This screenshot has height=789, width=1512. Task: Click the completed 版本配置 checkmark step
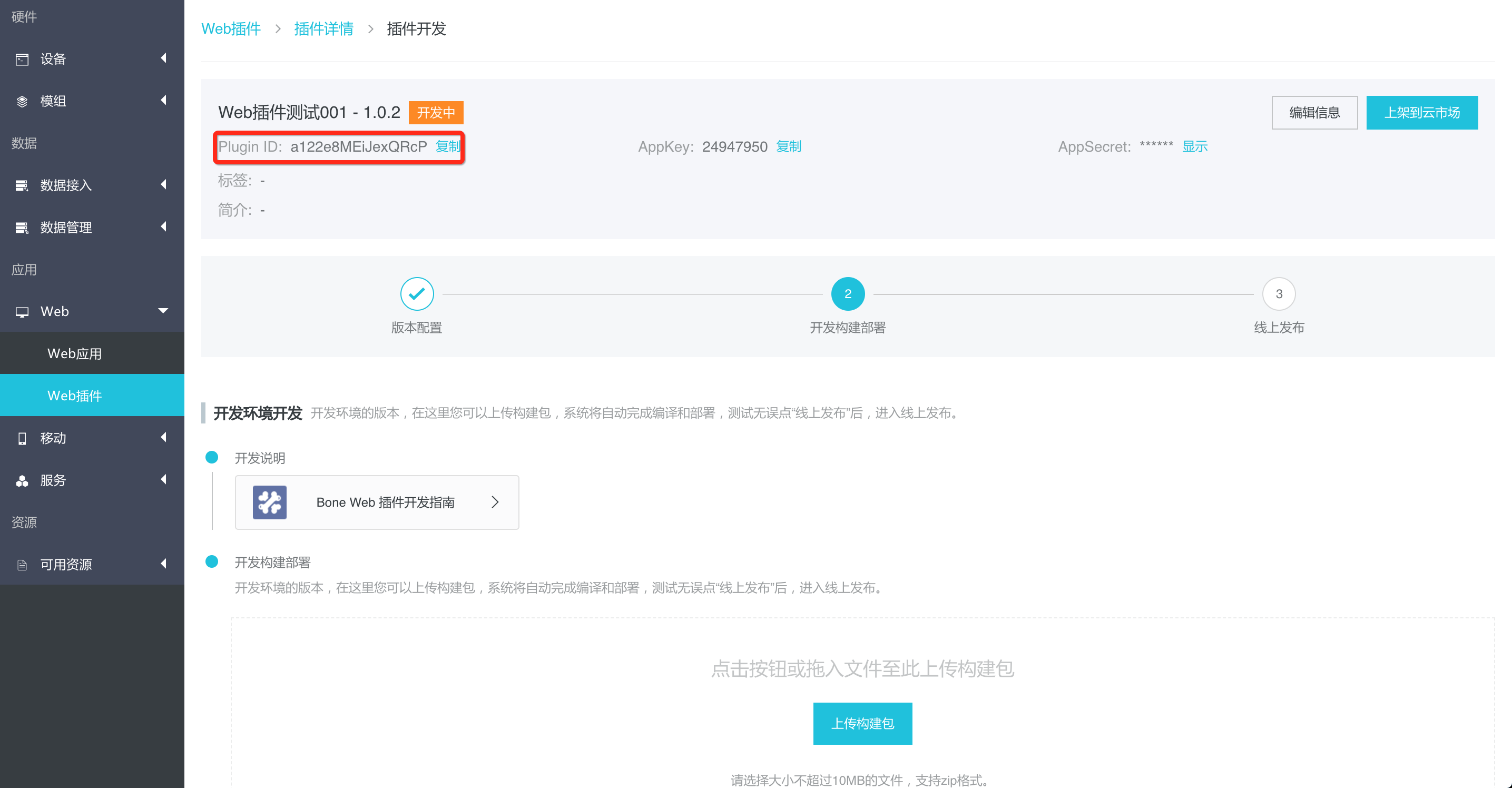tap(417, 294)
